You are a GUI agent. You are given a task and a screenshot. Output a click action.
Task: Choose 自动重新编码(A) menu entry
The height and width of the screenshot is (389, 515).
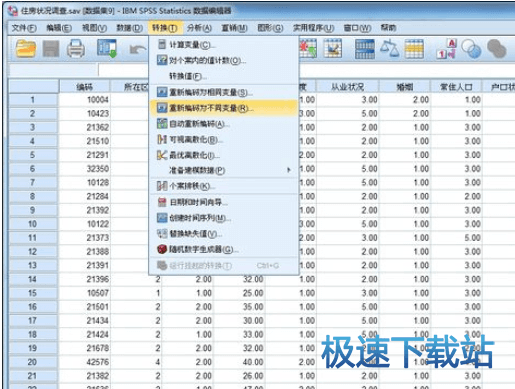coord(223,124)
